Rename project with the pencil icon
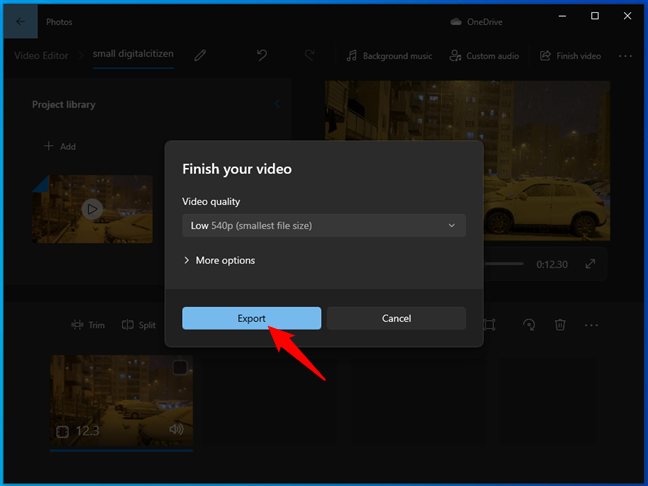The image size is (648, 486). (x=200, y=55)
